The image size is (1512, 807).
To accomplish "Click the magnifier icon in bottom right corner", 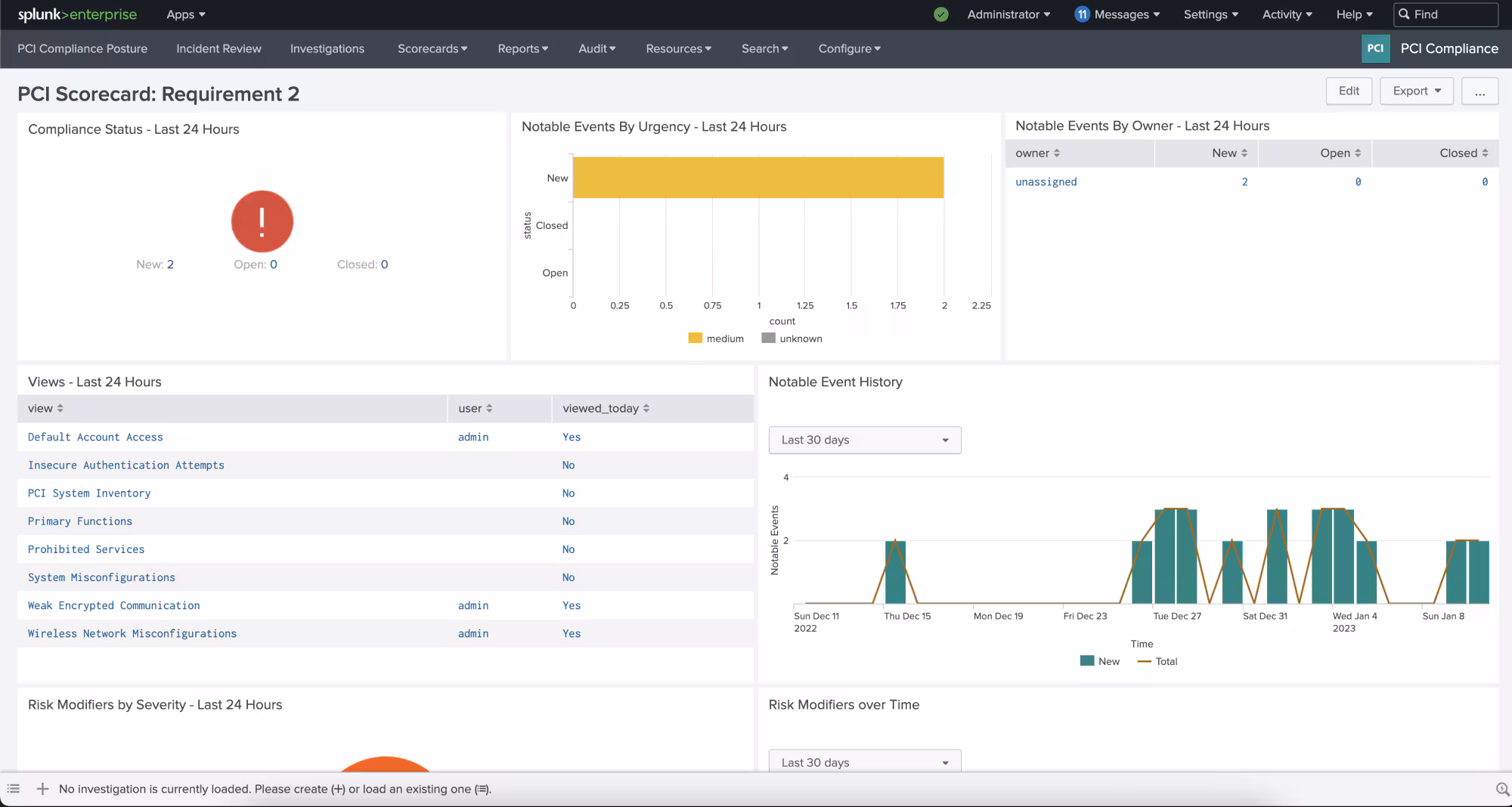I will pos(1502,789).
